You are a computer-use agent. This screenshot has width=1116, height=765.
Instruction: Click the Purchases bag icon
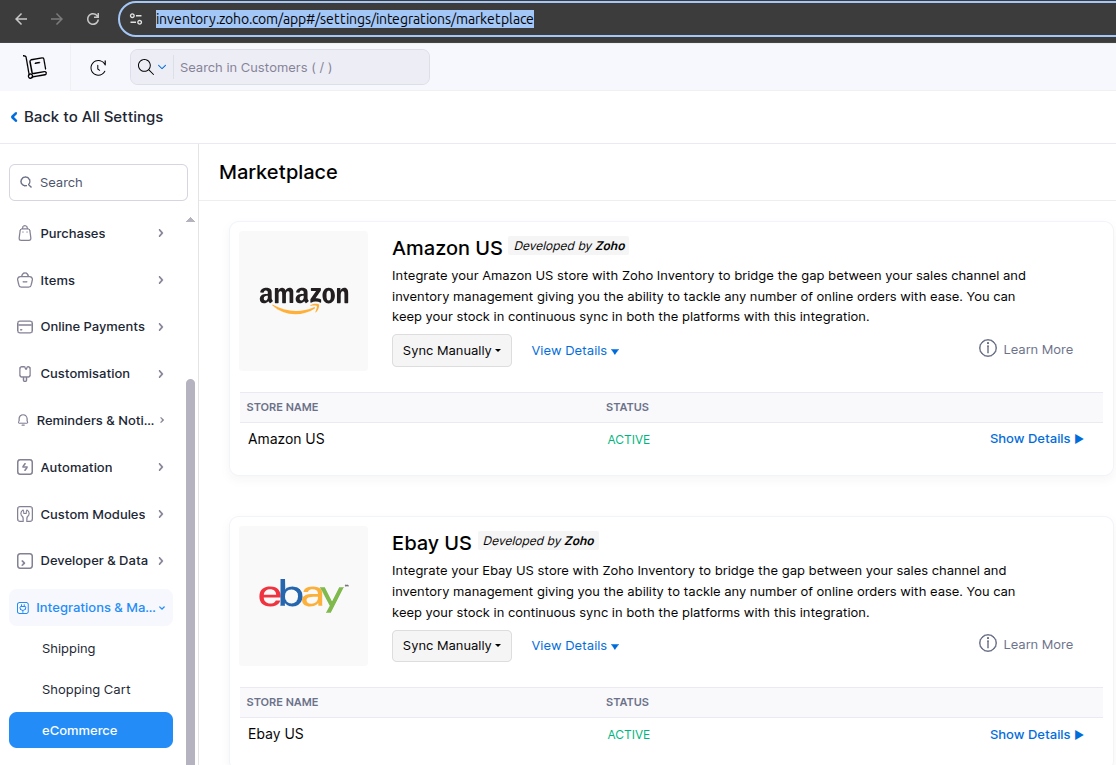[x=25, y=233]
